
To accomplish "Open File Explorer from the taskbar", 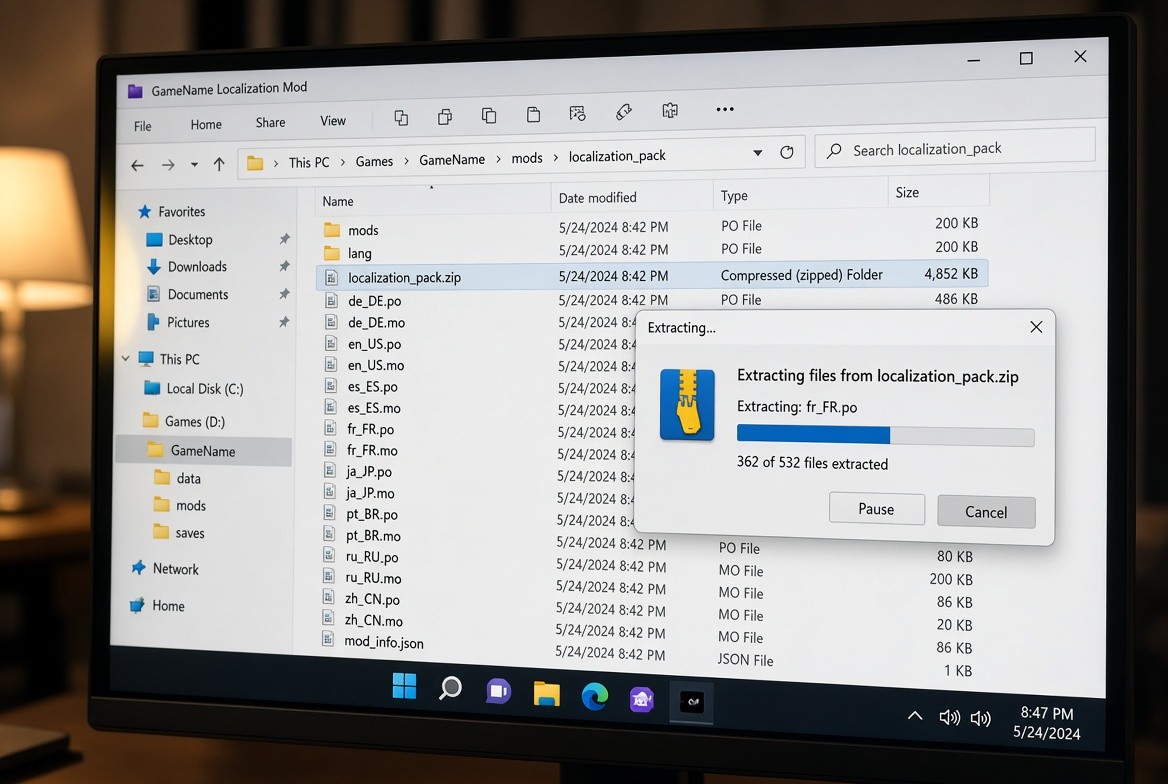I will tap(547, 694).
